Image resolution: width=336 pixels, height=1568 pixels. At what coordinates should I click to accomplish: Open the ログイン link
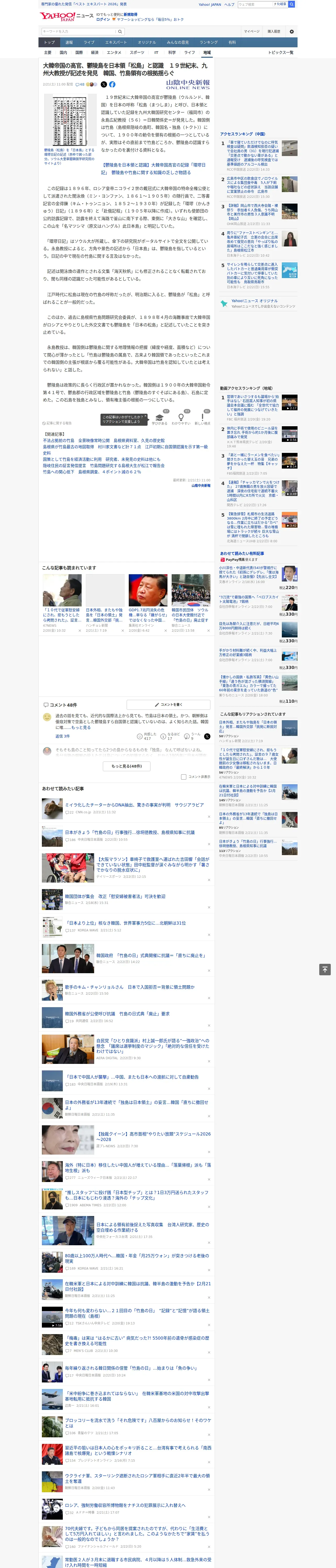[x=103, y=20]
